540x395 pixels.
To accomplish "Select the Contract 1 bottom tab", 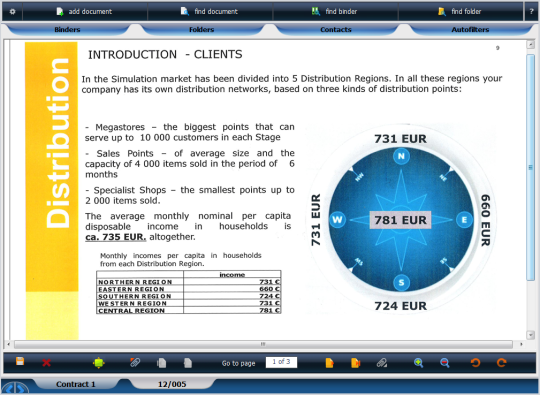I will point(76,384).
